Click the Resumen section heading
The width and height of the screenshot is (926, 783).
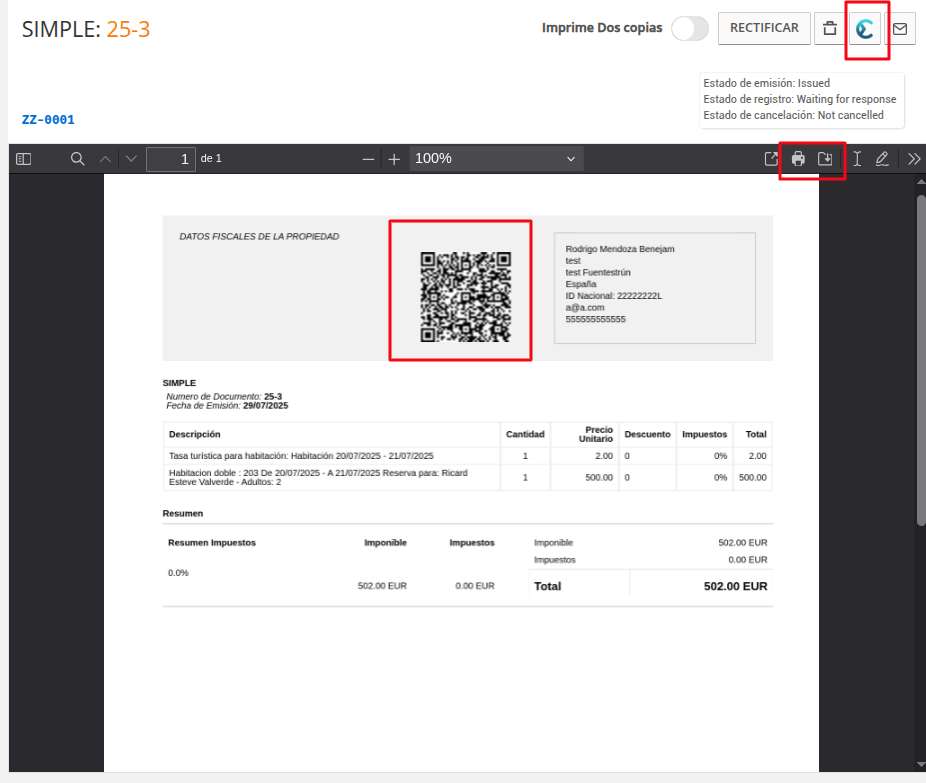(182, 514)
